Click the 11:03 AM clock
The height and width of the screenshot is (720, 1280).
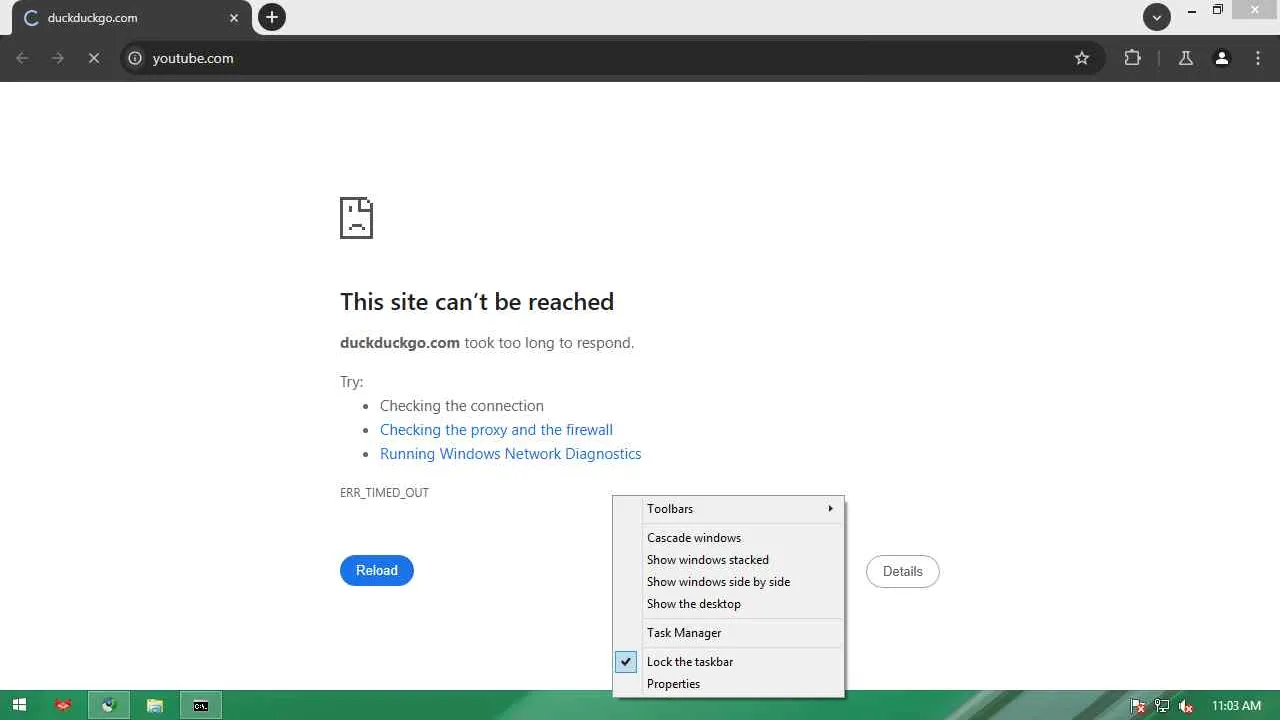click(1236, 706)
